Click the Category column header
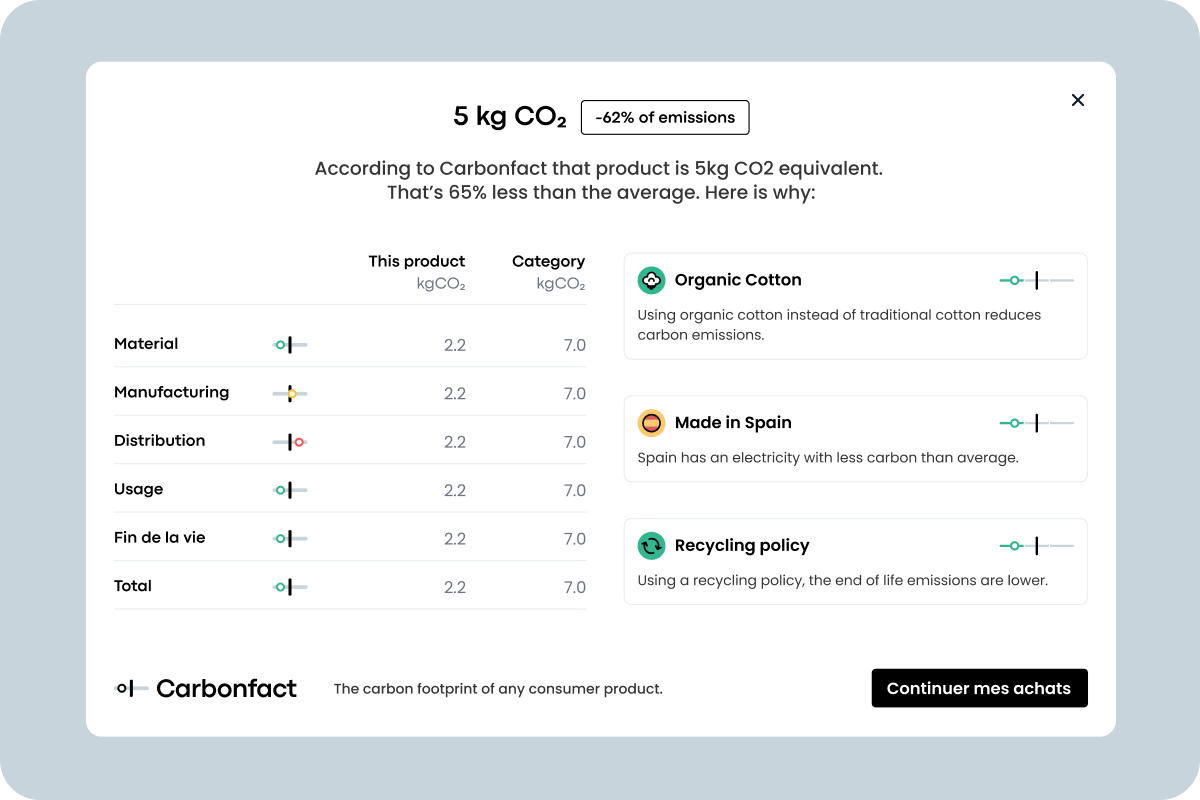The image size is (1200, 800). tap(548, 262)
